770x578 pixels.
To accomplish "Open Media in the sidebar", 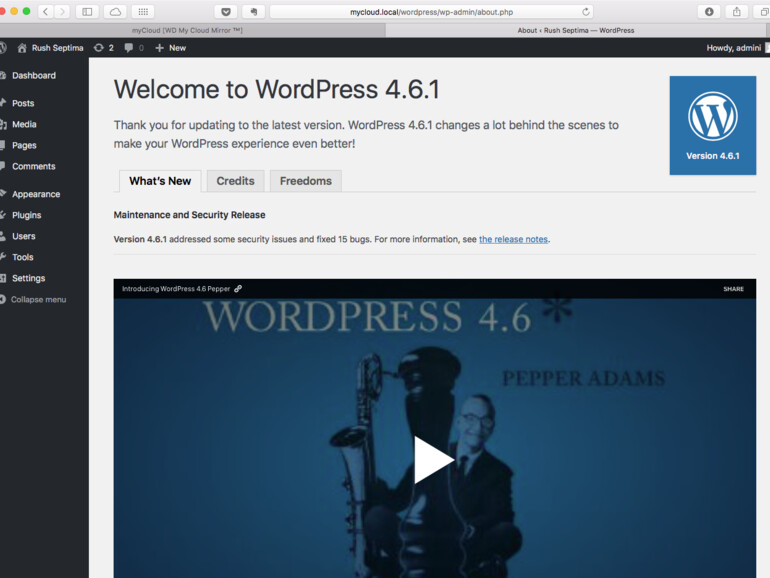I will [24, 125].
